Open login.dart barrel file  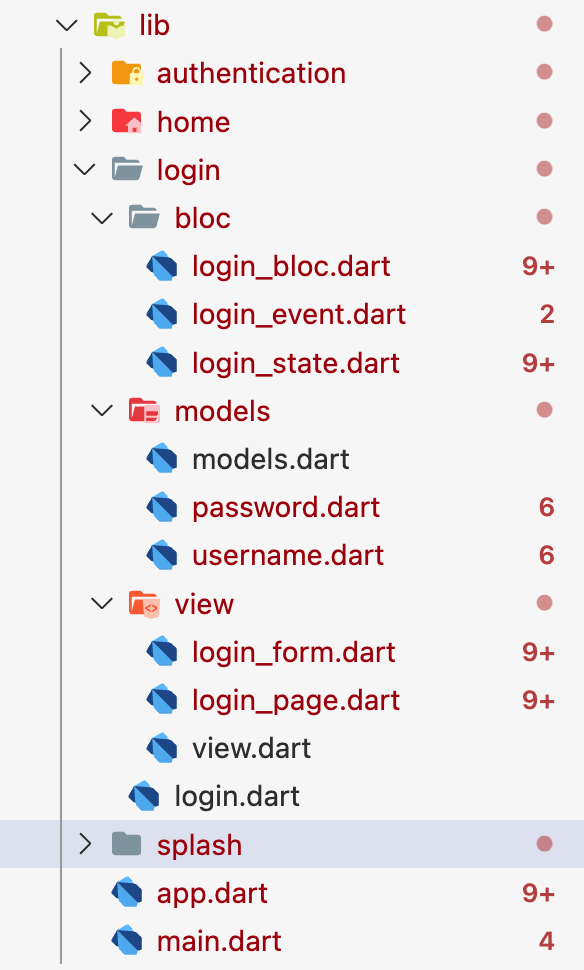[x=237, y=796]
